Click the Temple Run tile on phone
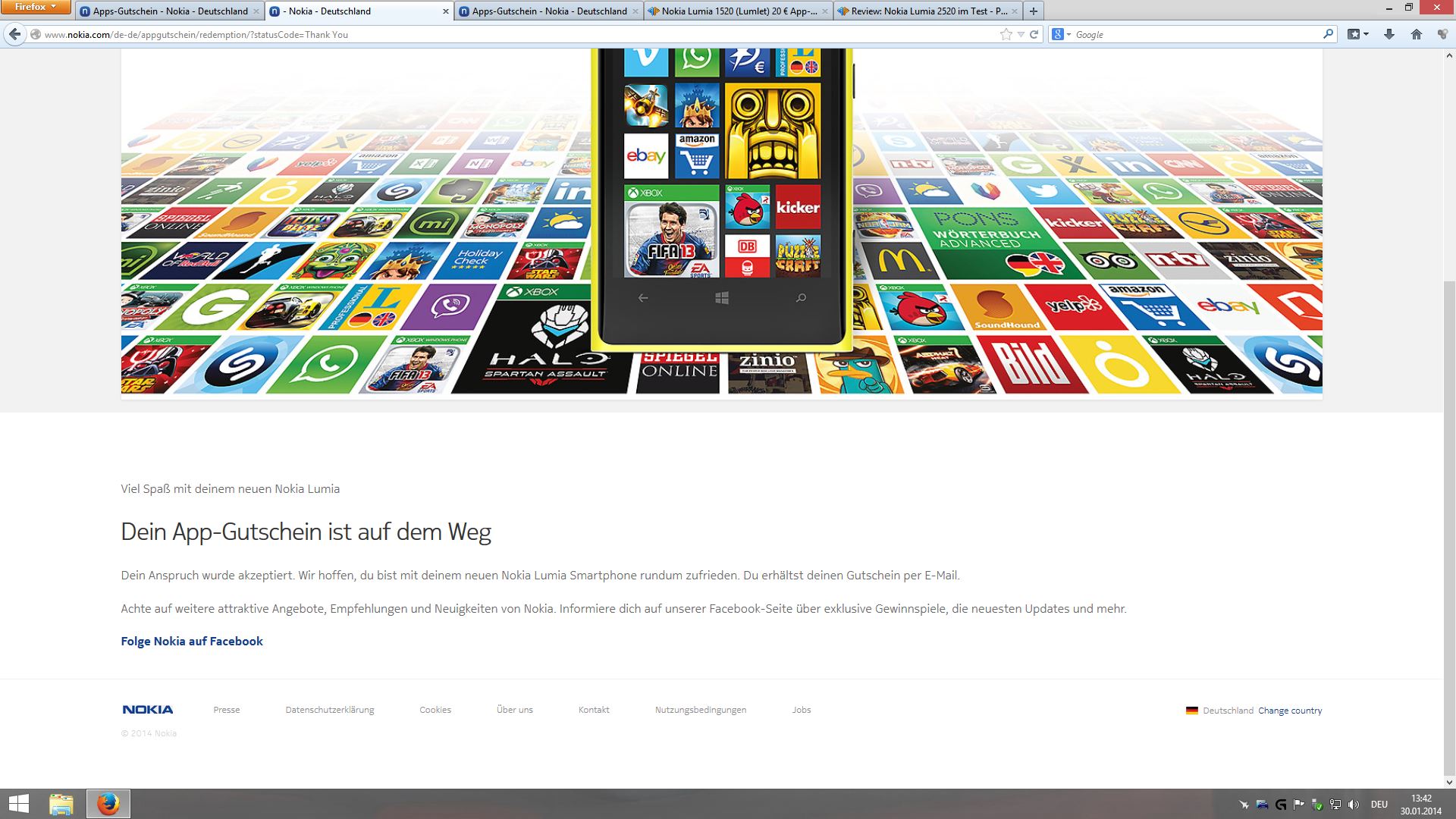 coord(773,130)
